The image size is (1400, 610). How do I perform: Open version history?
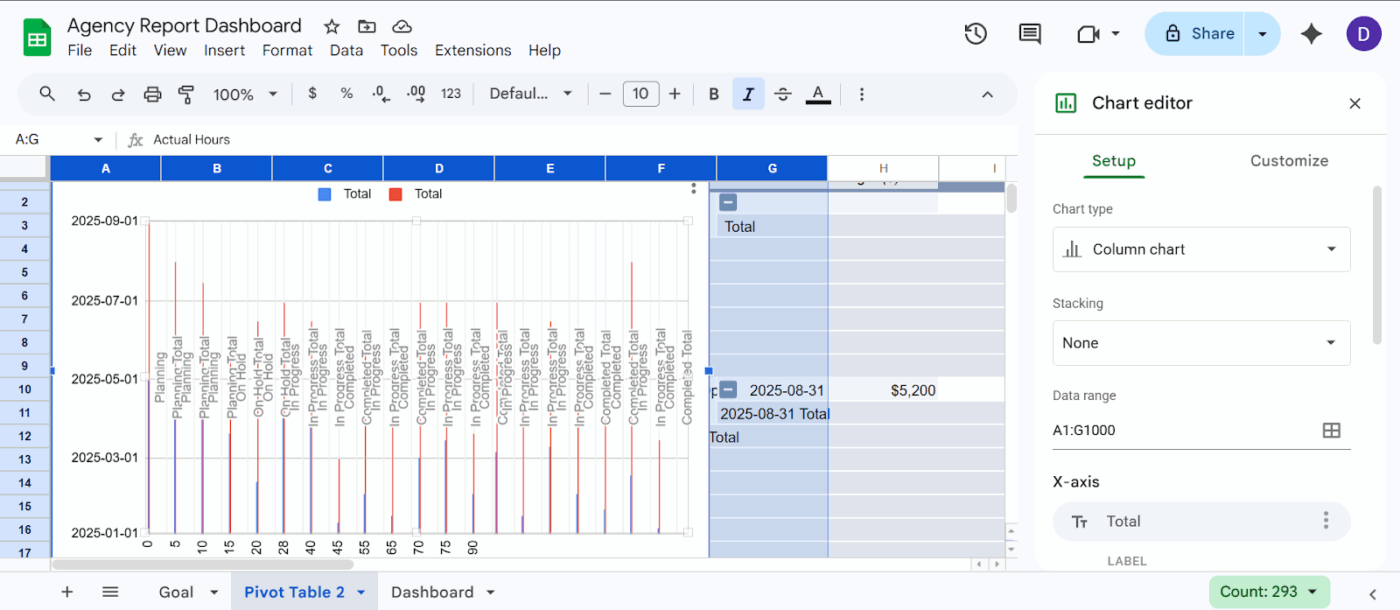pos(975,33)
